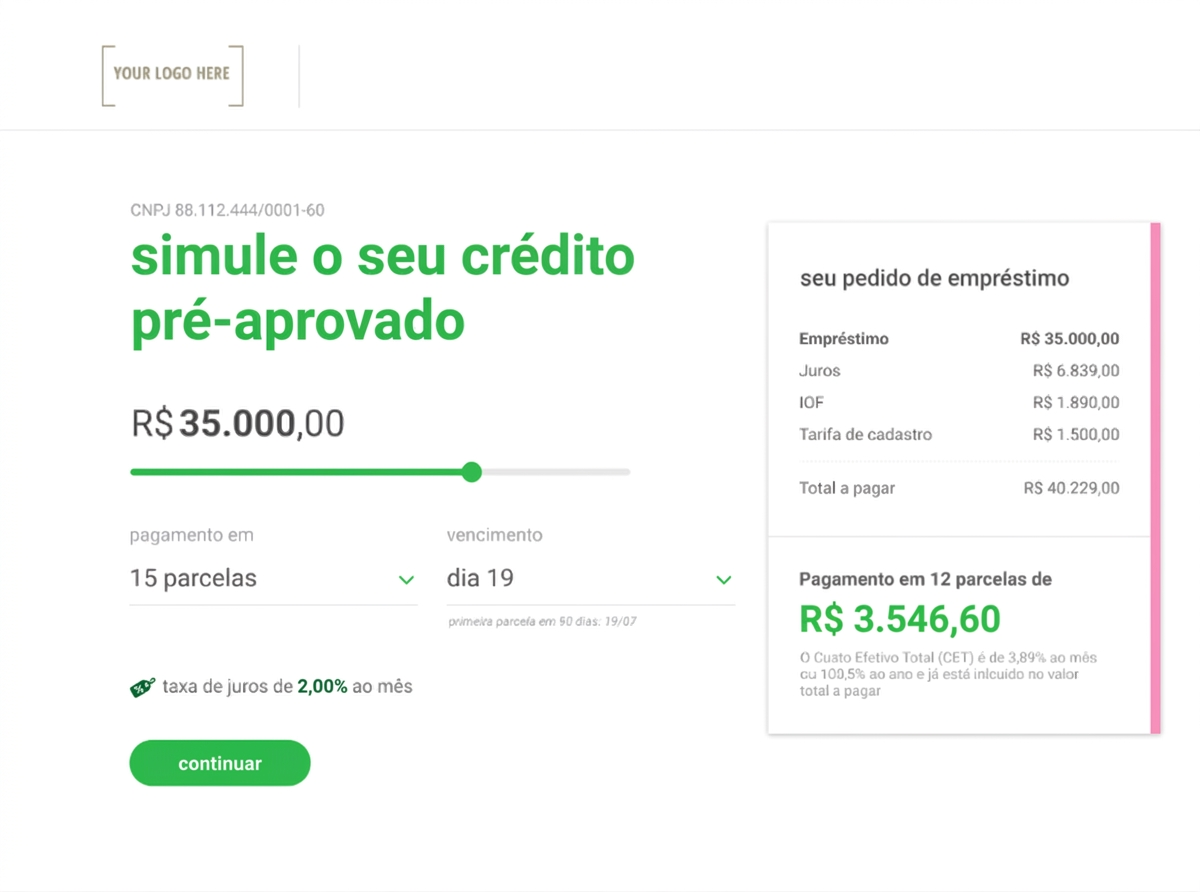Click the chevron next to dia 19

coord(722,579)
